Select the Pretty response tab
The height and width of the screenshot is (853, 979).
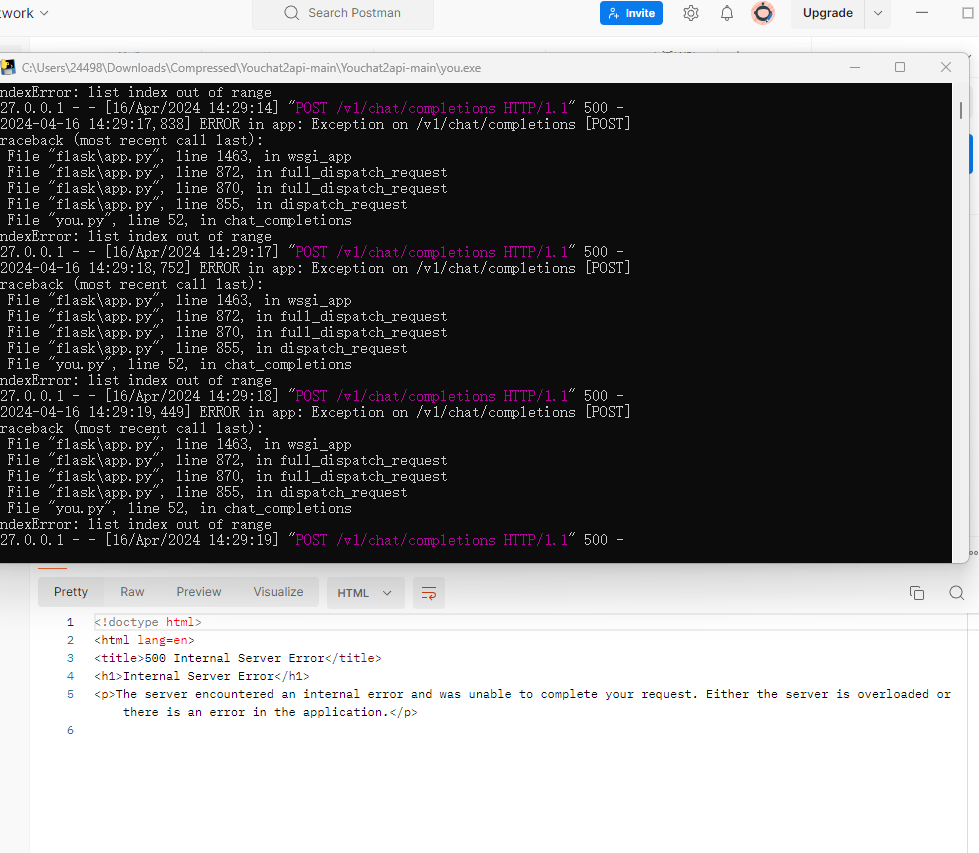(x=71, y=592)
